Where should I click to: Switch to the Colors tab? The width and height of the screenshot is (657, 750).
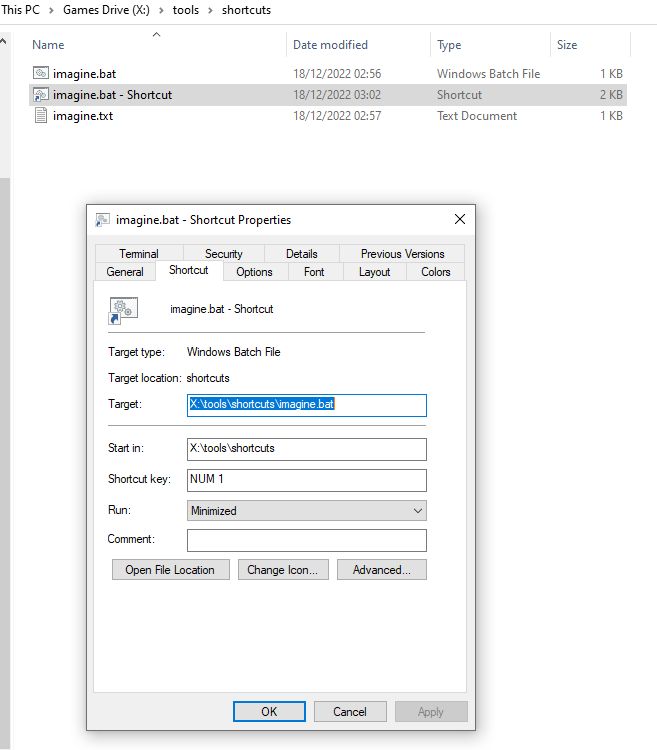pyautogui.click(x=436, y=272)
